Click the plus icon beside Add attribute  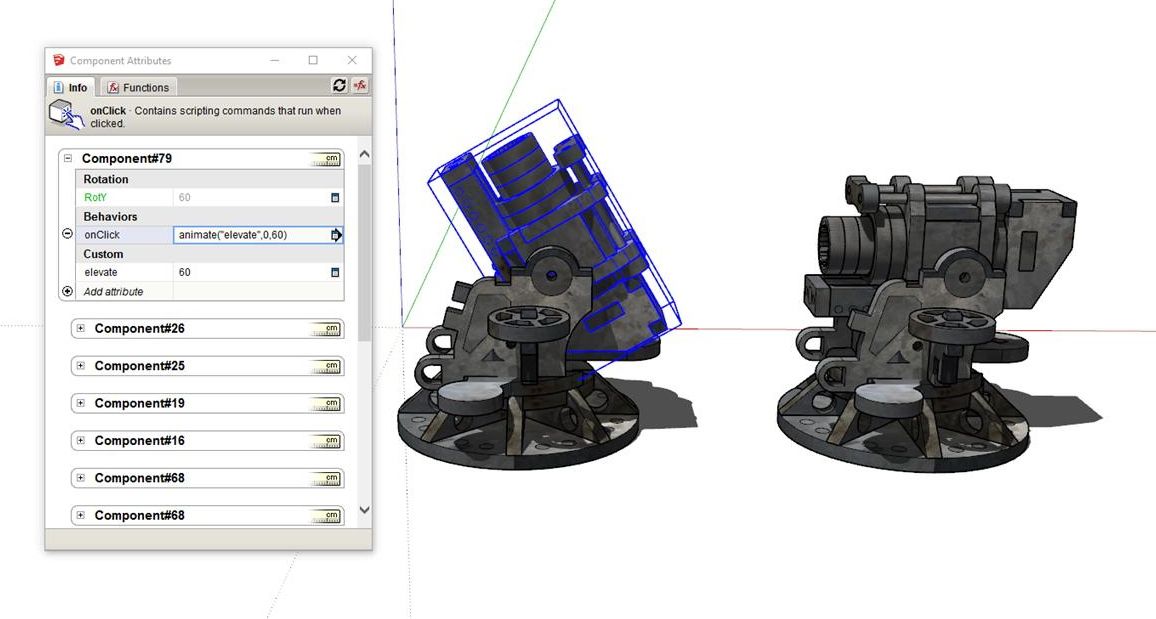(67, 291)
